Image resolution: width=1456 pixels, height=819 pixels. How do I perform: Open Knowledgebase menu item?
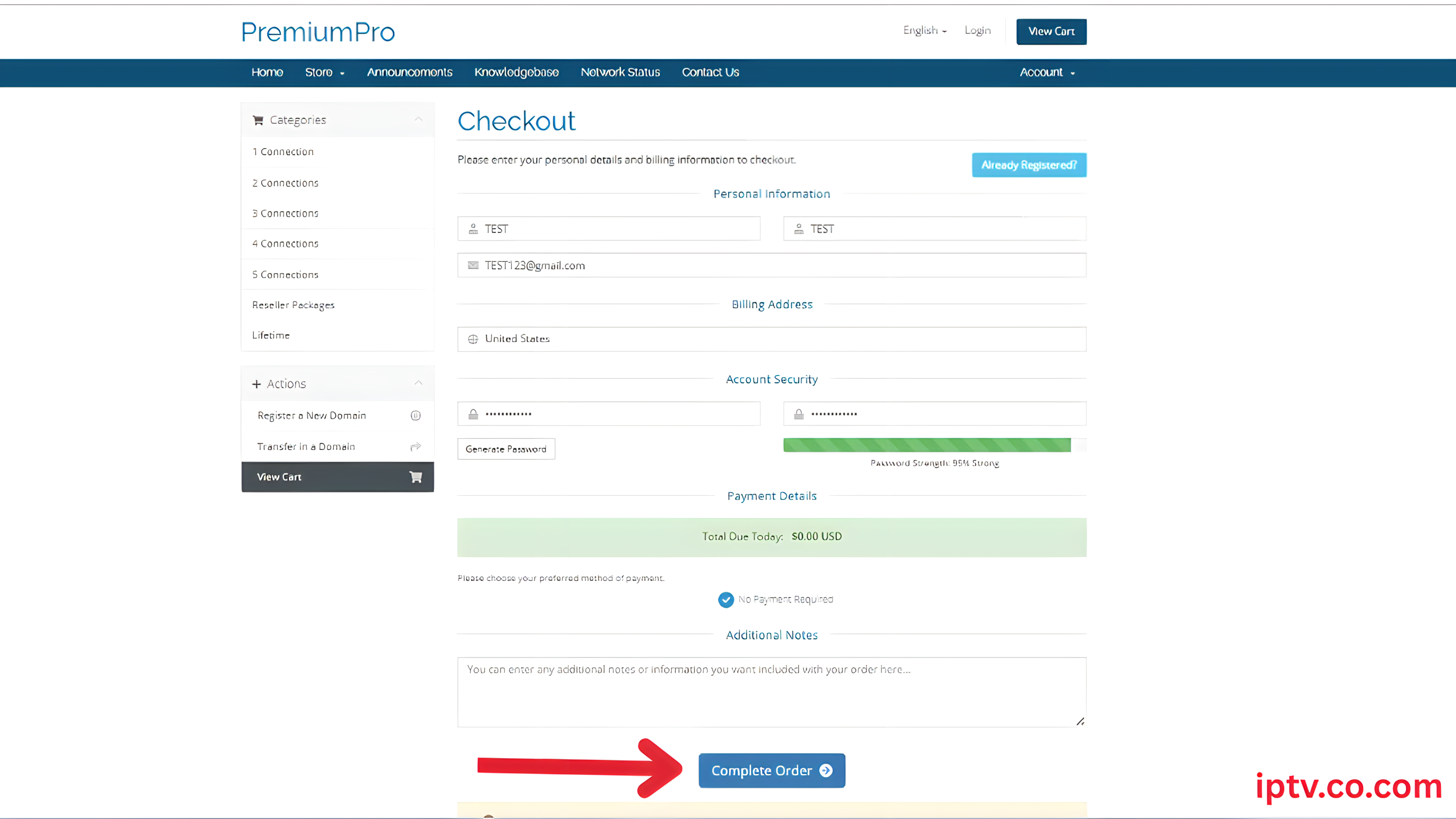516,73
